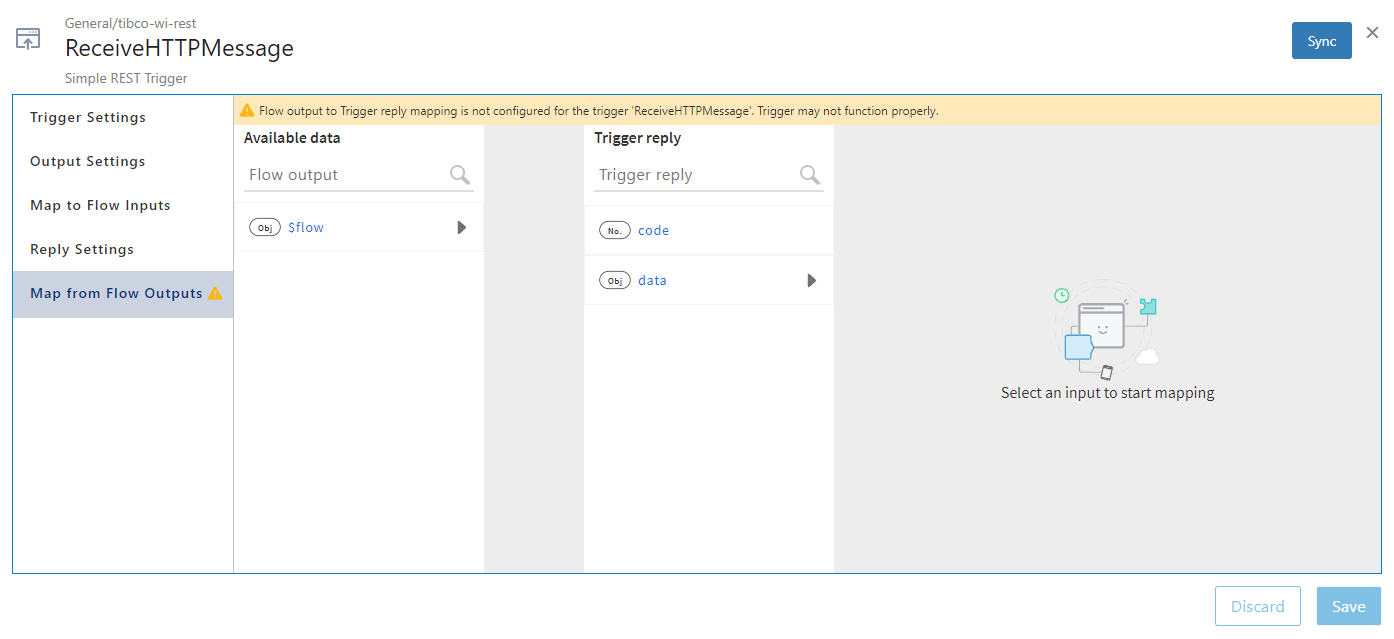Go to Map to Flow Inputs tab

[x=100, y=205]
